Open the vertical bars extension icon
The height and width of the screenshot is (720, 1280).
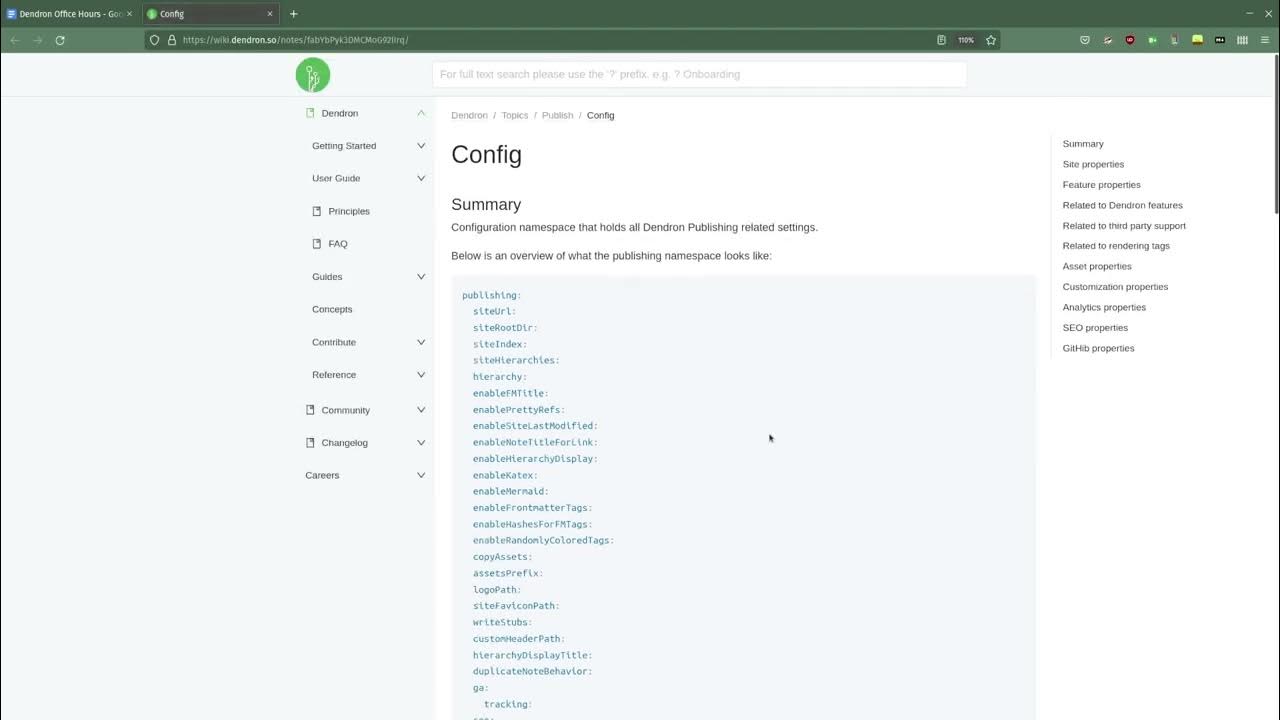(x=1242, y=40)
